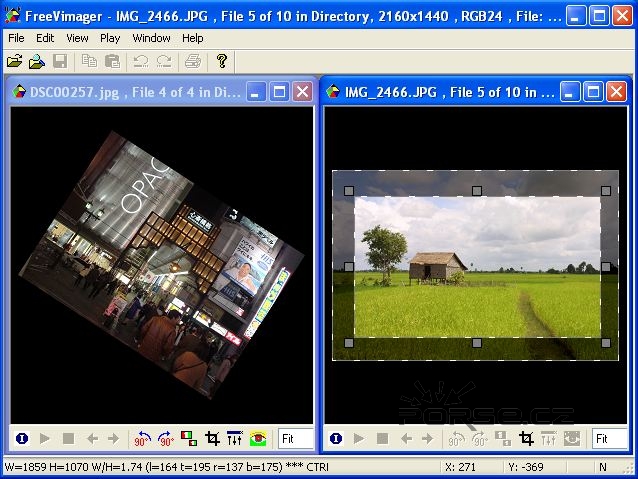
Task: Open image info in IMG_2466 window
Action: tap(336, 439)
